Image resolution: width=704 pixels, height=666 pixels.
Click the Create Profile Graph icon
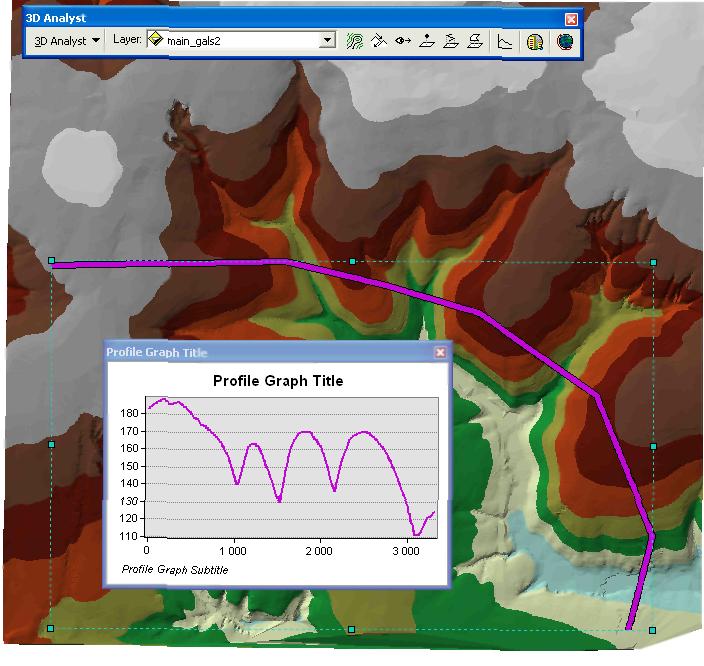[506, 41]
